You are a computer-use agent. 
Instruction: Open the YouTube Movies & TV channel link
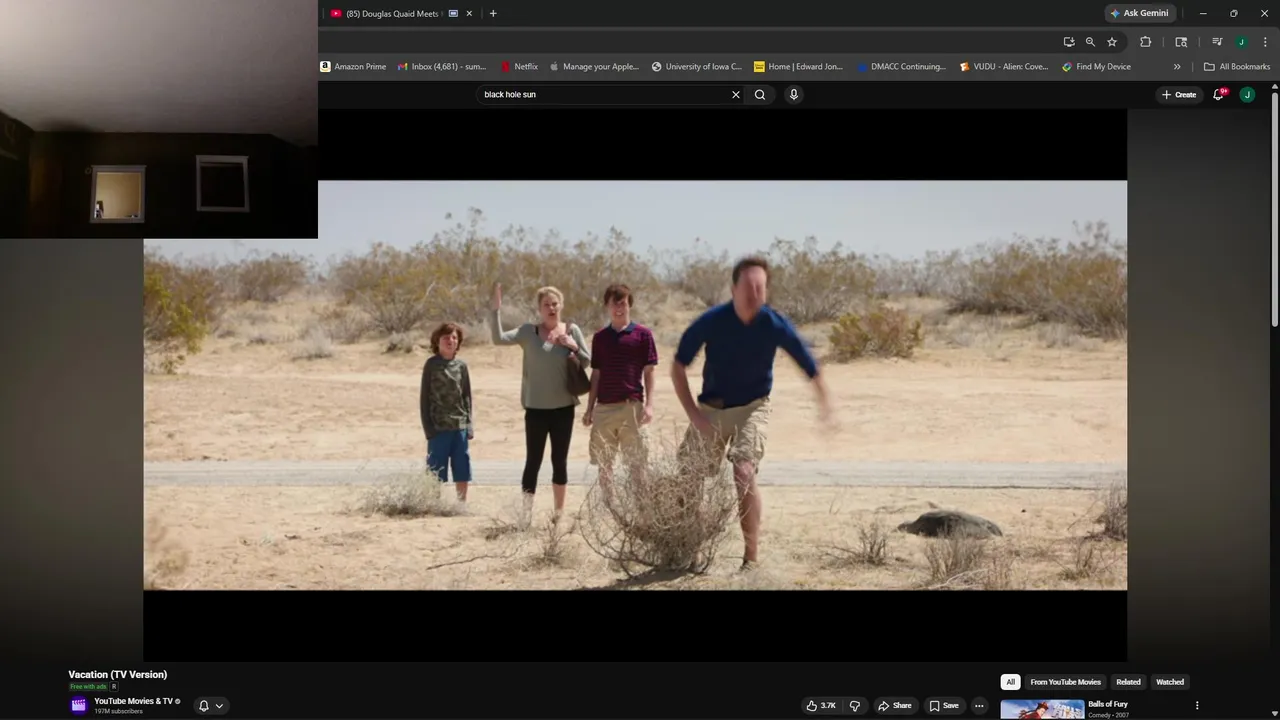click(133, 701)
